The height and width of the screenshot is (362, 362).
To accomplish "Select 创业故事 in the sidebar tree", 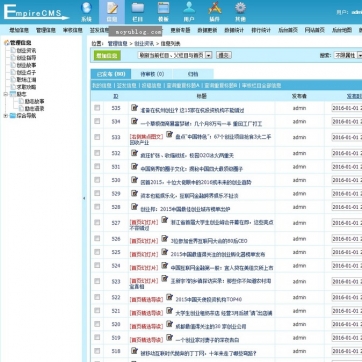I will point(26,65).
